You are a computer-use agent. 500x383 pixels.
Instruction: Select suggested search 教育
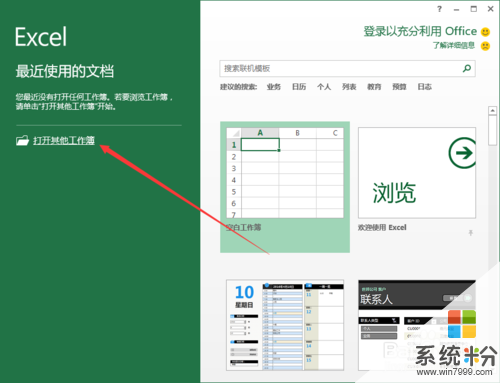point(374,87)
